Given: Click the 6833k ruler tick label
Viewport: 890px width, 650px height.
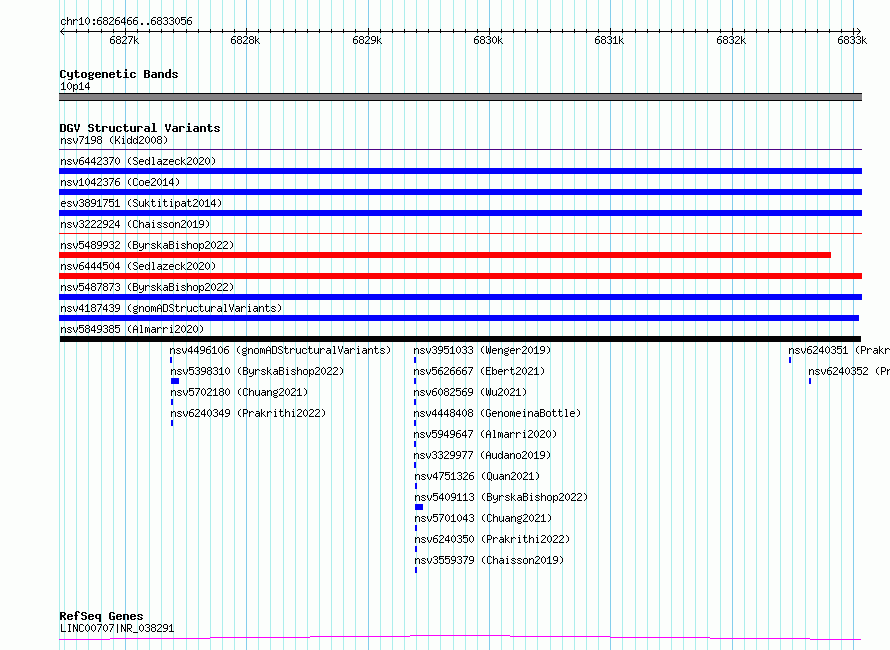Looking at the screenshot, I should point(852,40).
